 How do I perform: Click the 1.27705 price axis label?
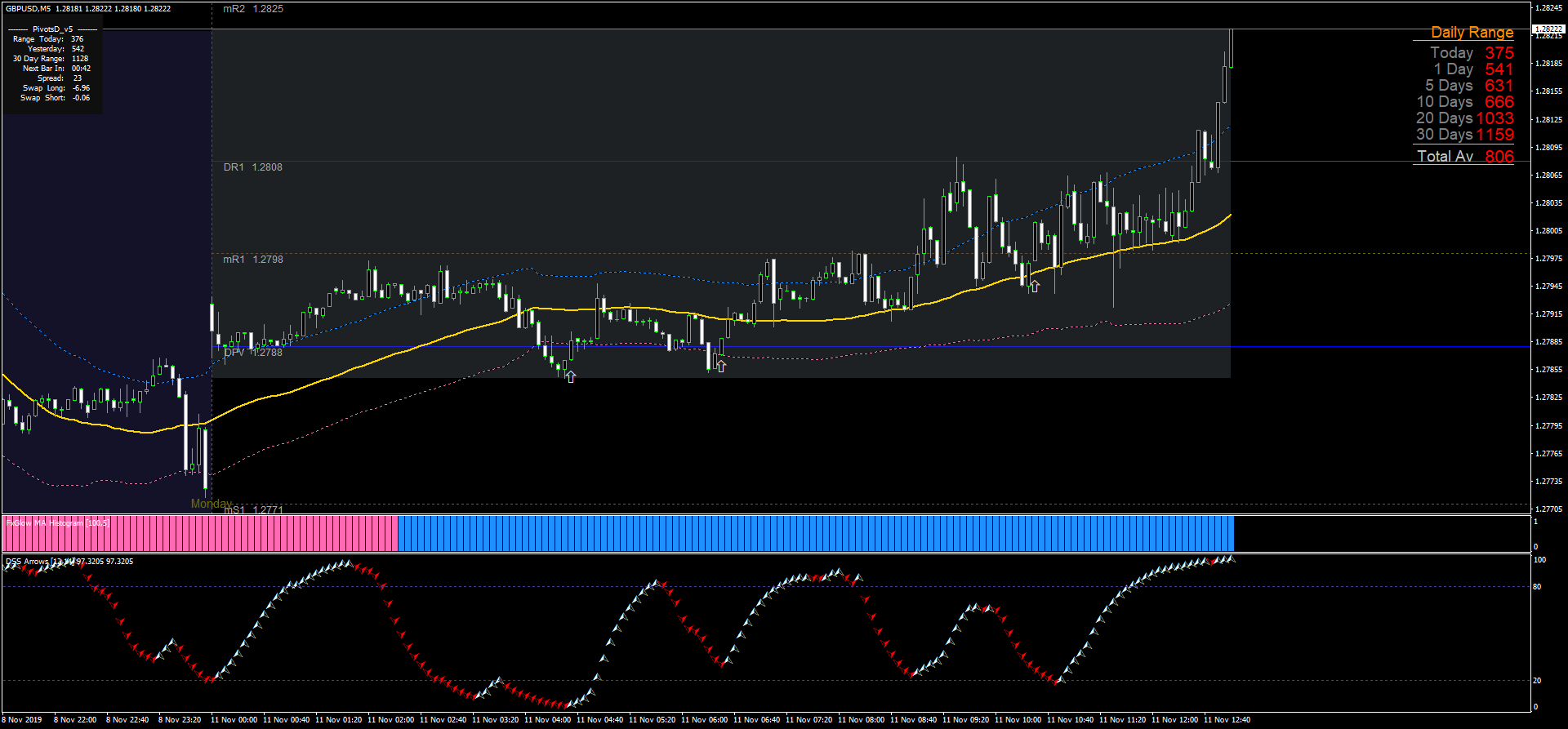[x=1549, y=509]
